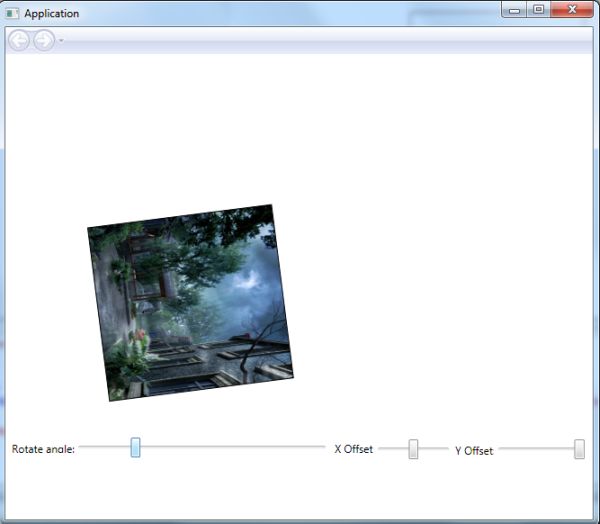Click the back navigation arrow button

[x=19, y=40]
